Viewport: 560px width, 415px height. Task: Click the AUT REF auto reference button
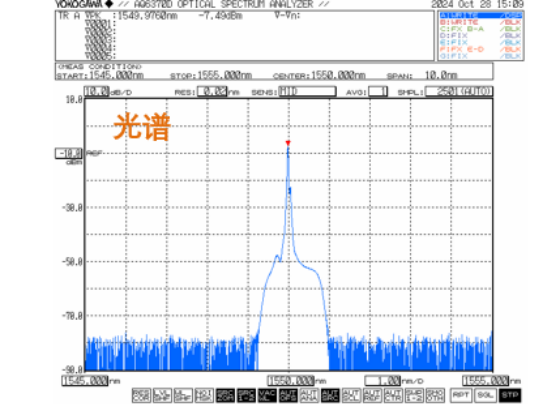click(x=372, y=395)
